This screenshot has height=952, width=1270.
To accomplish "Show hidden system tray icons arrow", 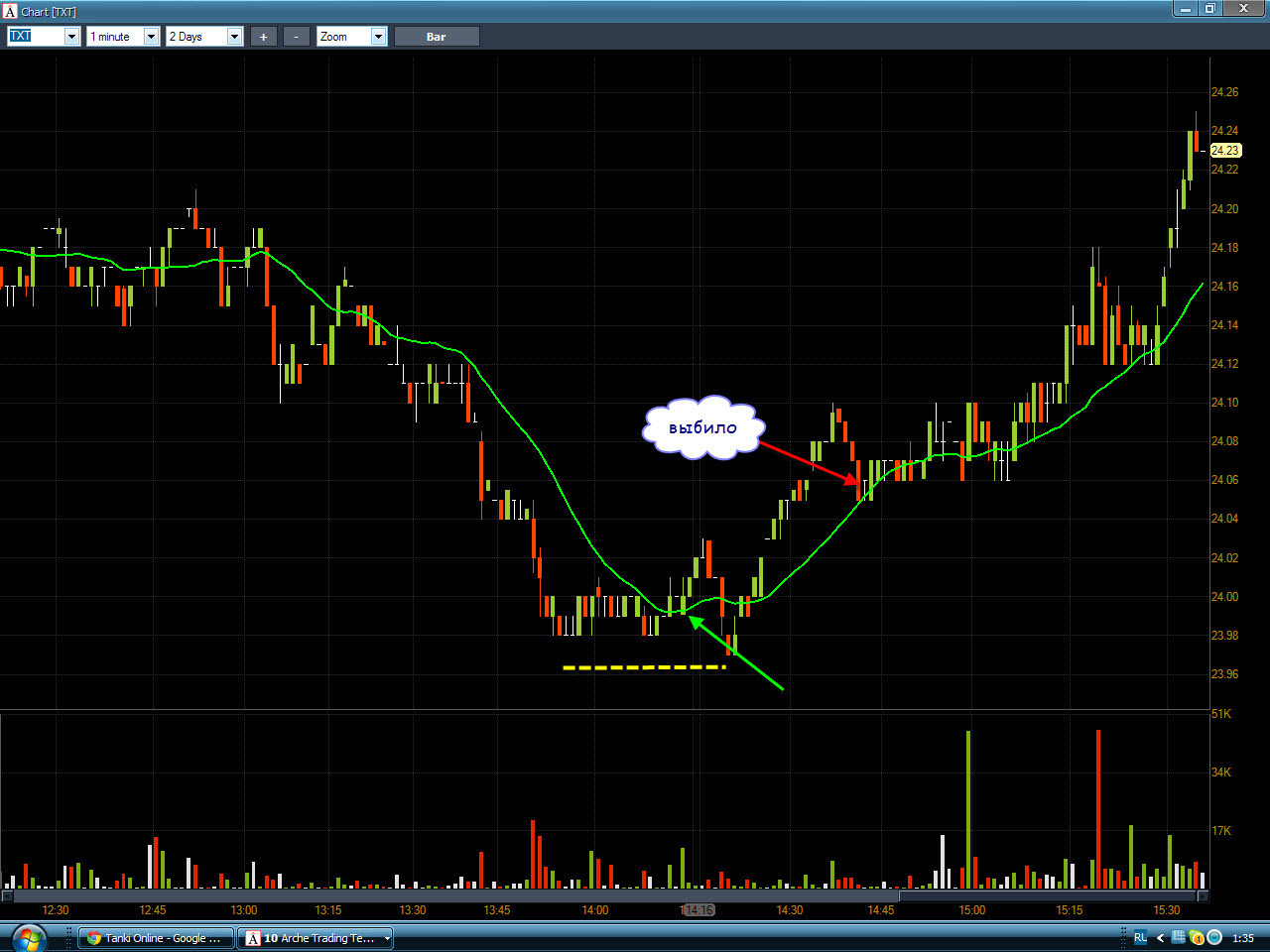I will (1160, 938).
